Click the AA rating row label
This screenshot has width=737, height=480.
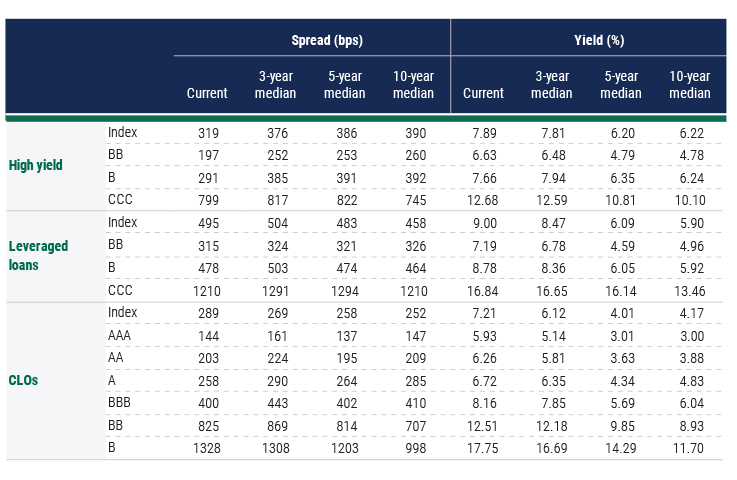pyautogui.click(x=118, y=358)
